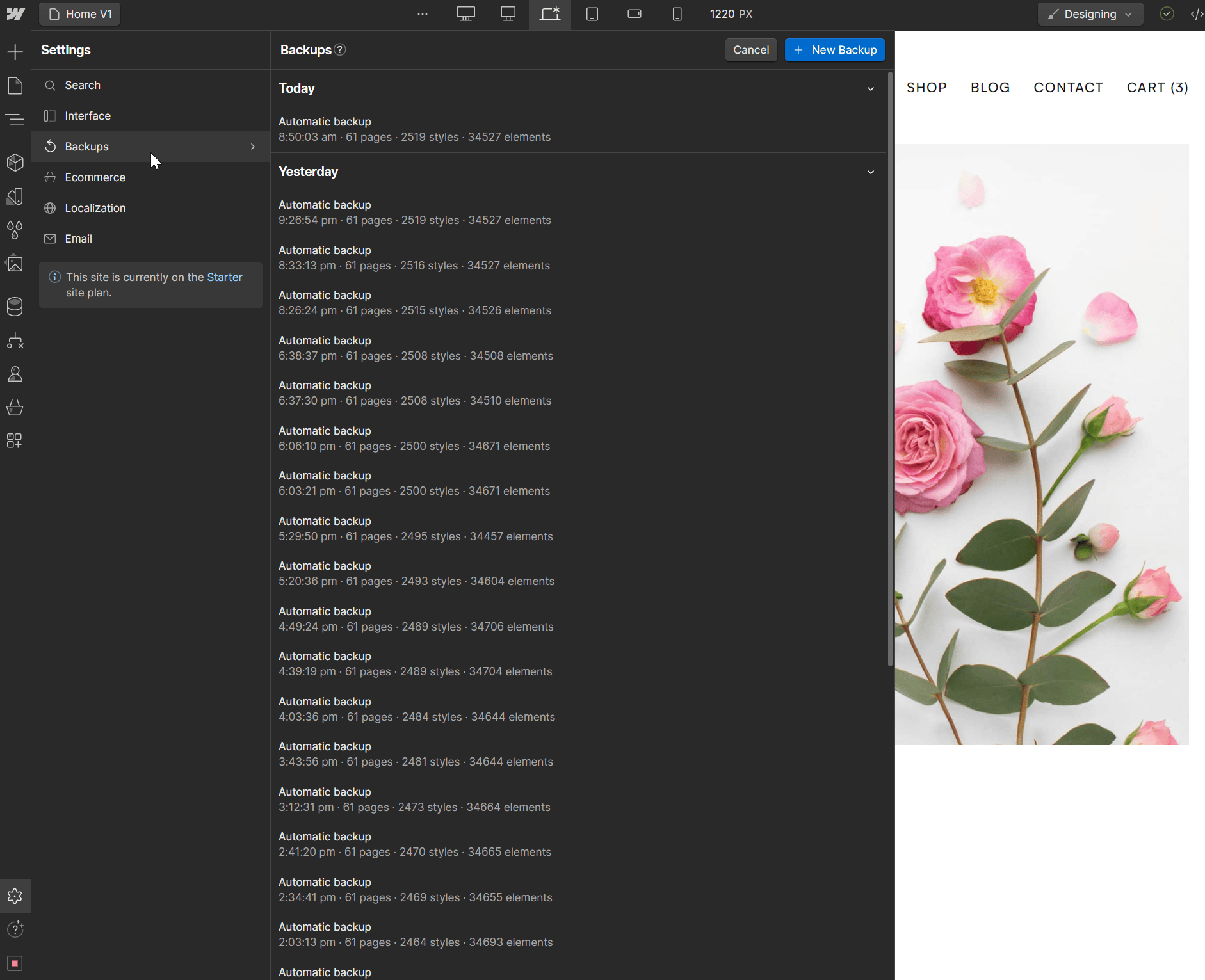
Task: Open the three-dots more options menu
Action: [x=423, y=14]
